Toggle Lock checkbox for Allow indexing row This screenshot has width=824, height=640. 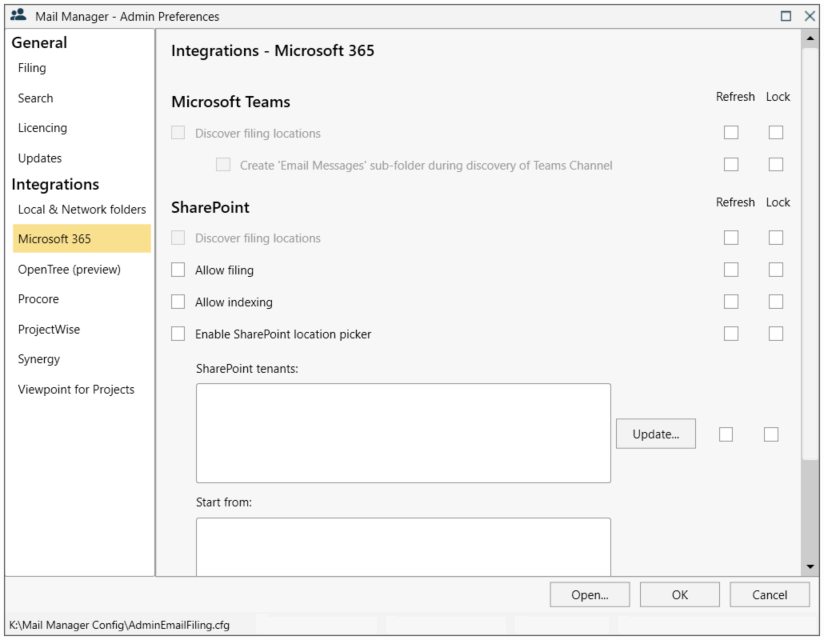pyautogui.click(x=776, y=301)
